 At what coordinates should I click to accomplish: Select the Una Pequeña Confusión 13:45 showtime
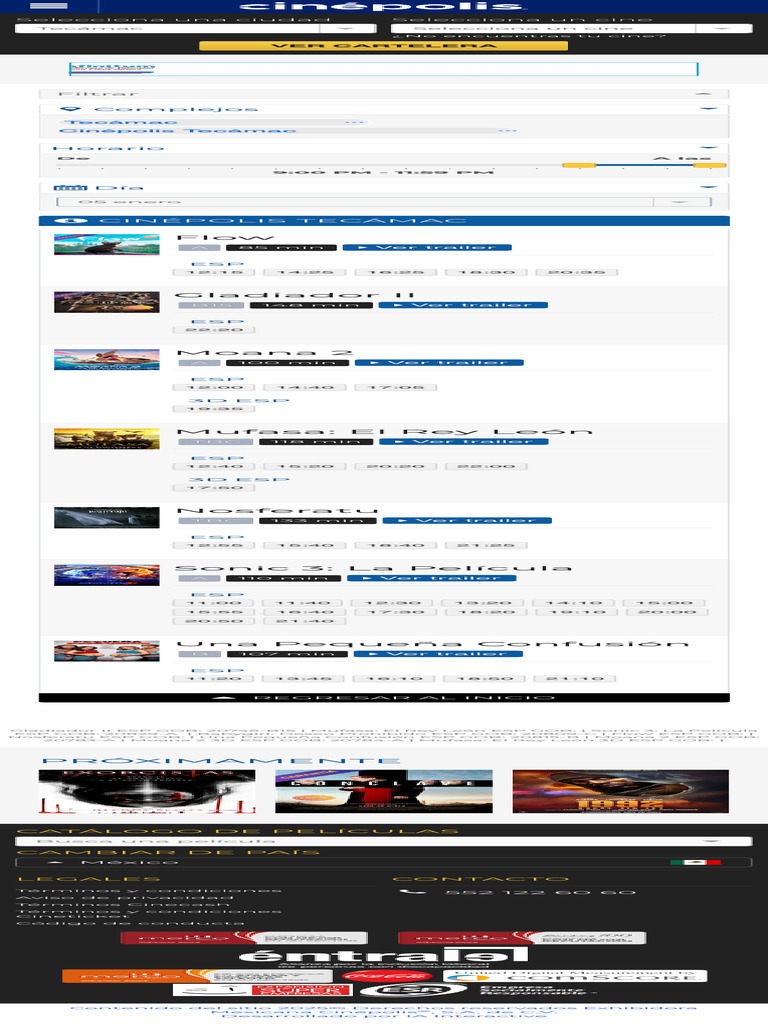(305, 679)
